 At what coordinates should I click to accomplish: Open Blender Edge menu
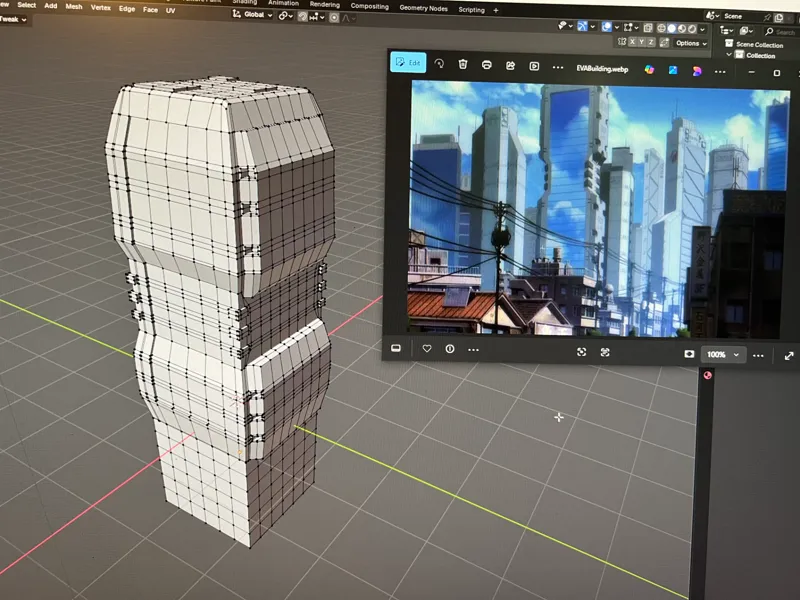coord(127,9)
